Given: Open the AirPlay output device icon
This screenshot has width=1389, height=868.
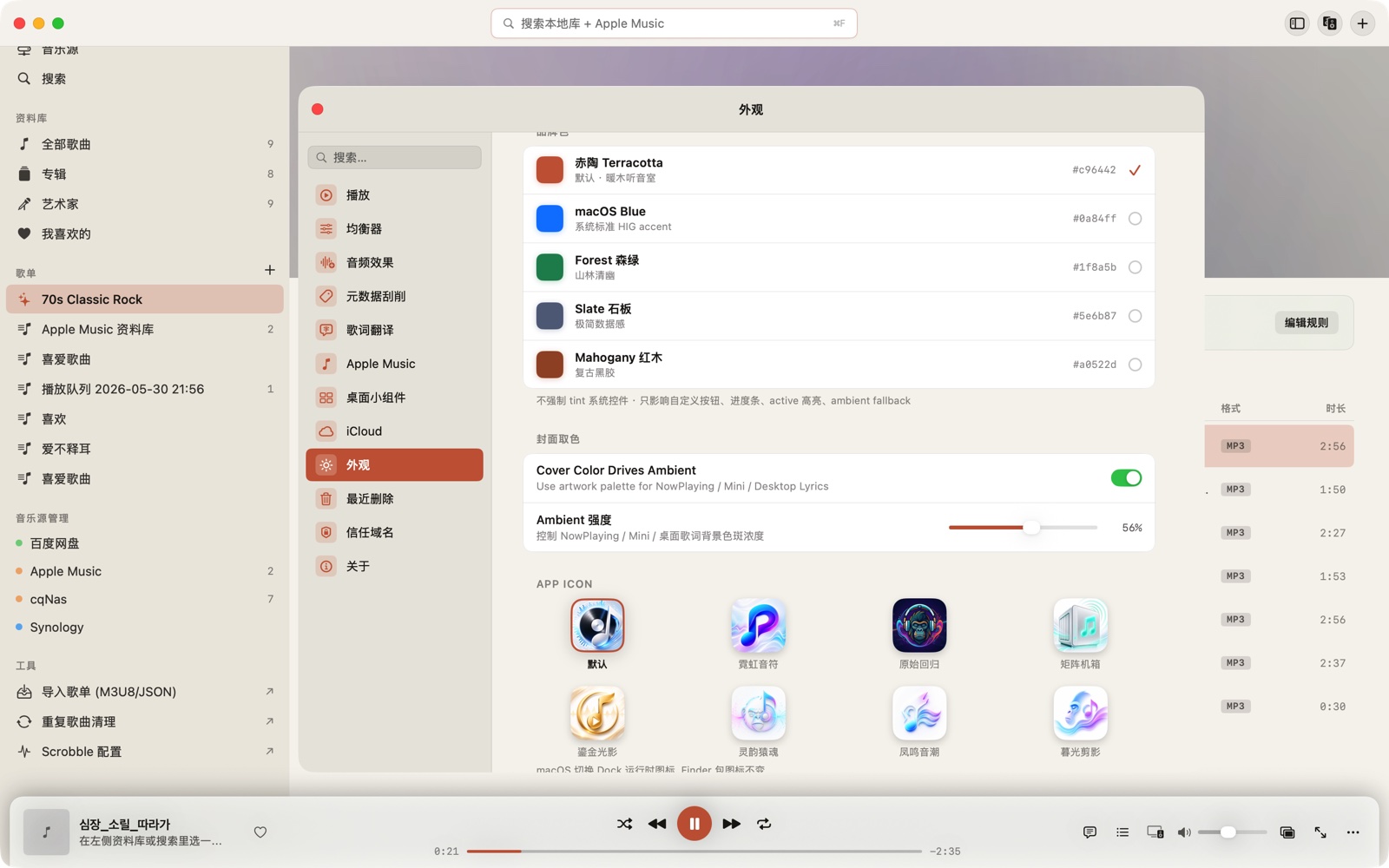Looking at the screenshot, I should [x=1155, y=832].
